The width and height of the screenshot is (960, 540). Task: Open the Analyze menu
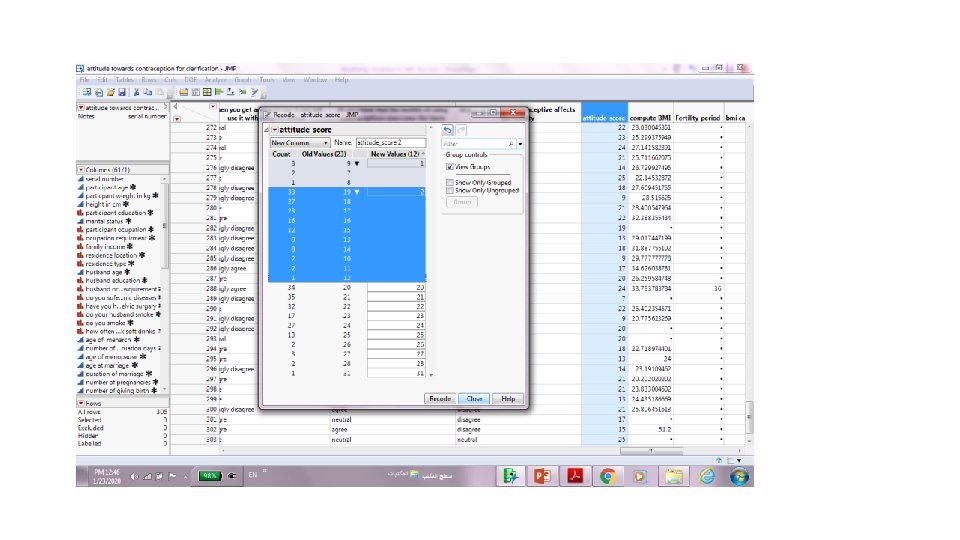[216, 80]
